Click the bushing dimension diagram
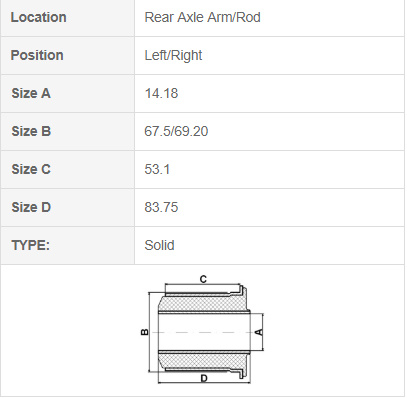This screenshot has height=398, width=407. (x=202, y=329)
